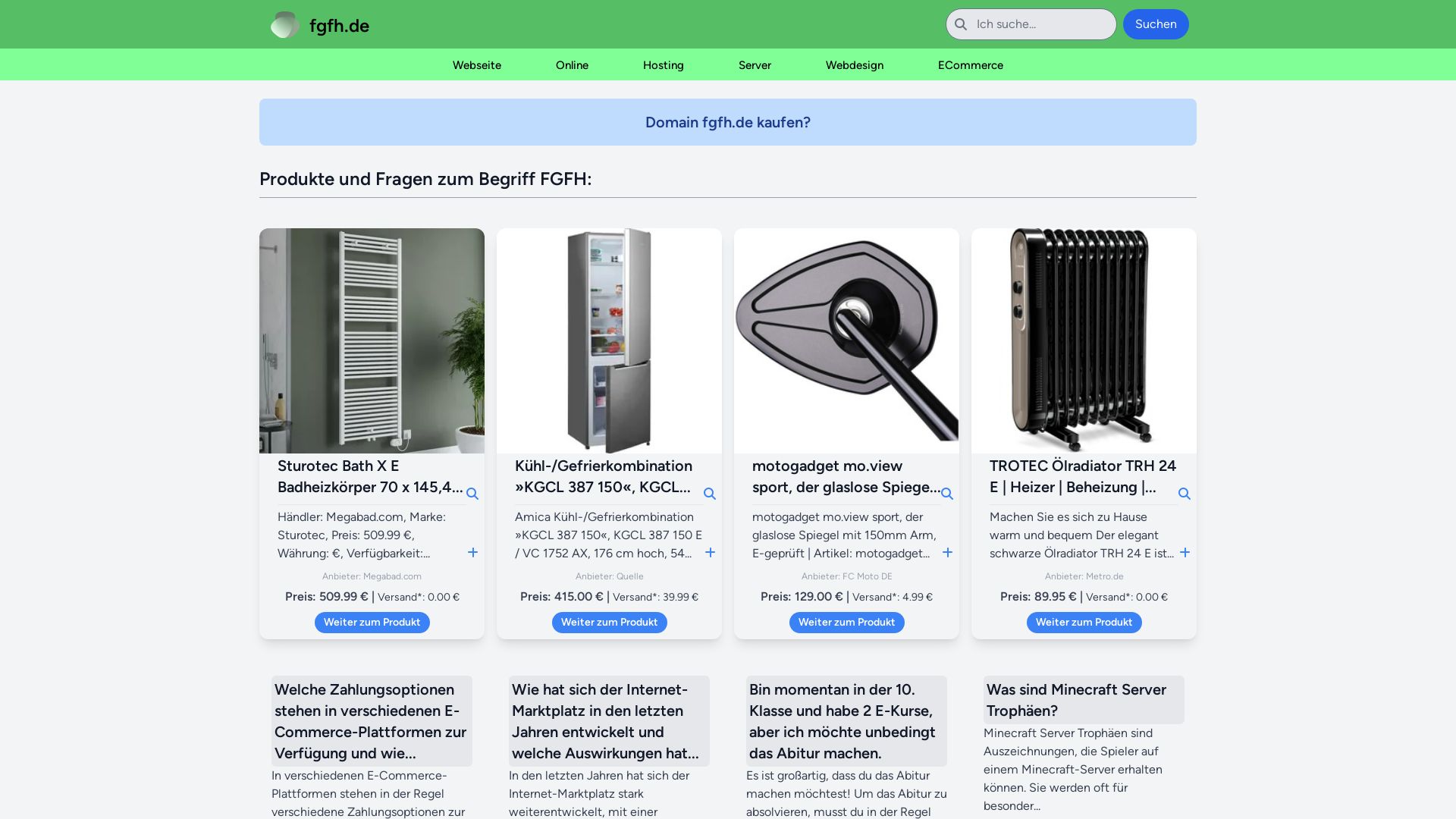
Task: Click heading 'Produkte und Fragen zum Begriff FGFH:'
Action: [425, 179]
